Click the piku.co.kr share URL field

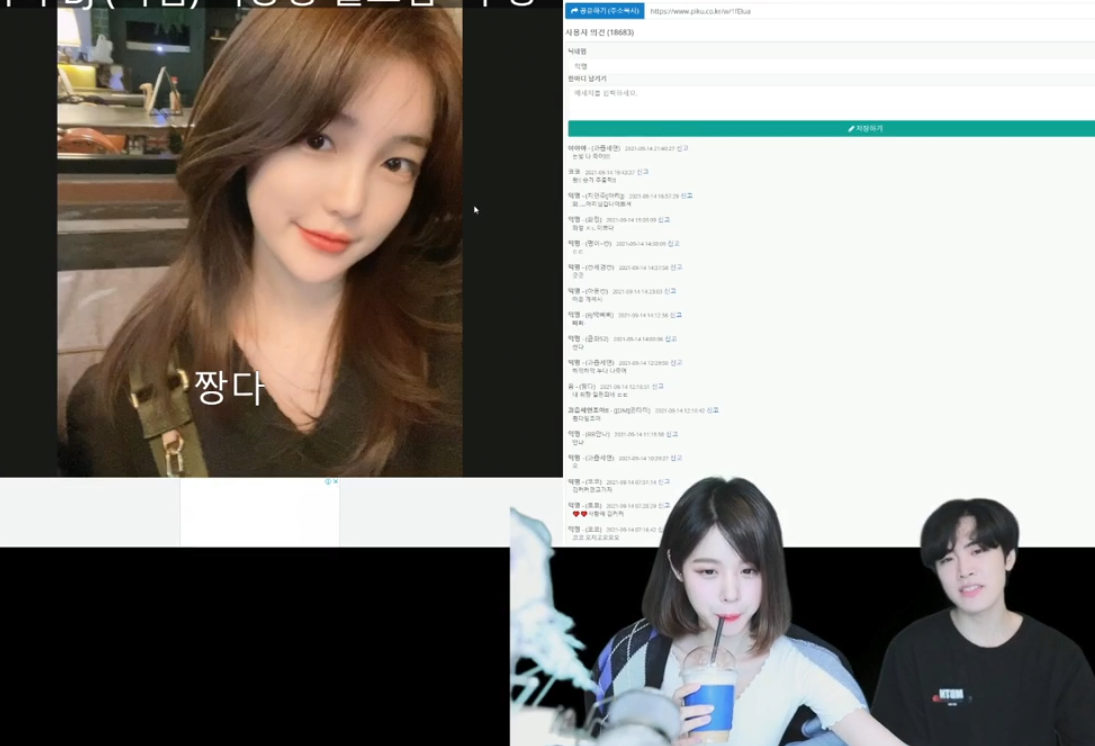(x=869, y=11)
